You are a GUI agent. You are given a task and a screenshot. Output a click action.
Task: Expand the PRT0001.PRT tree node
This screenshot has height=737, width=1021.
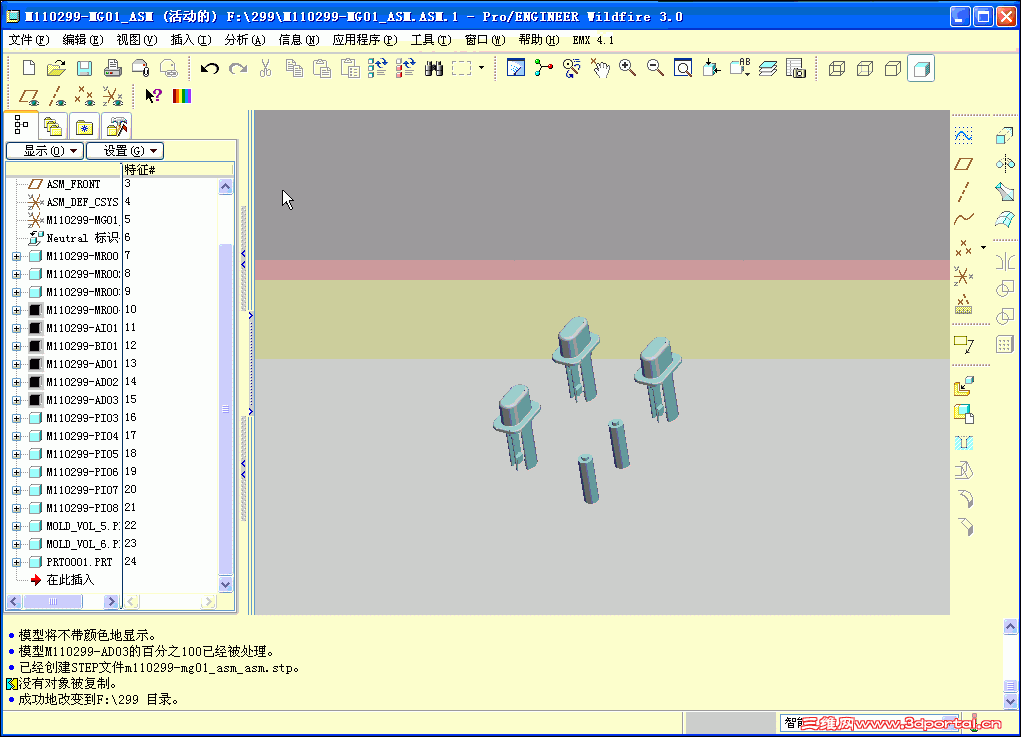(16, 562)
